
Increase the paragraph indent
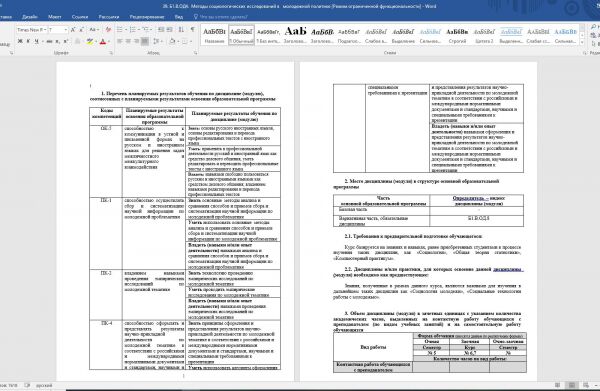pos(170,29)
